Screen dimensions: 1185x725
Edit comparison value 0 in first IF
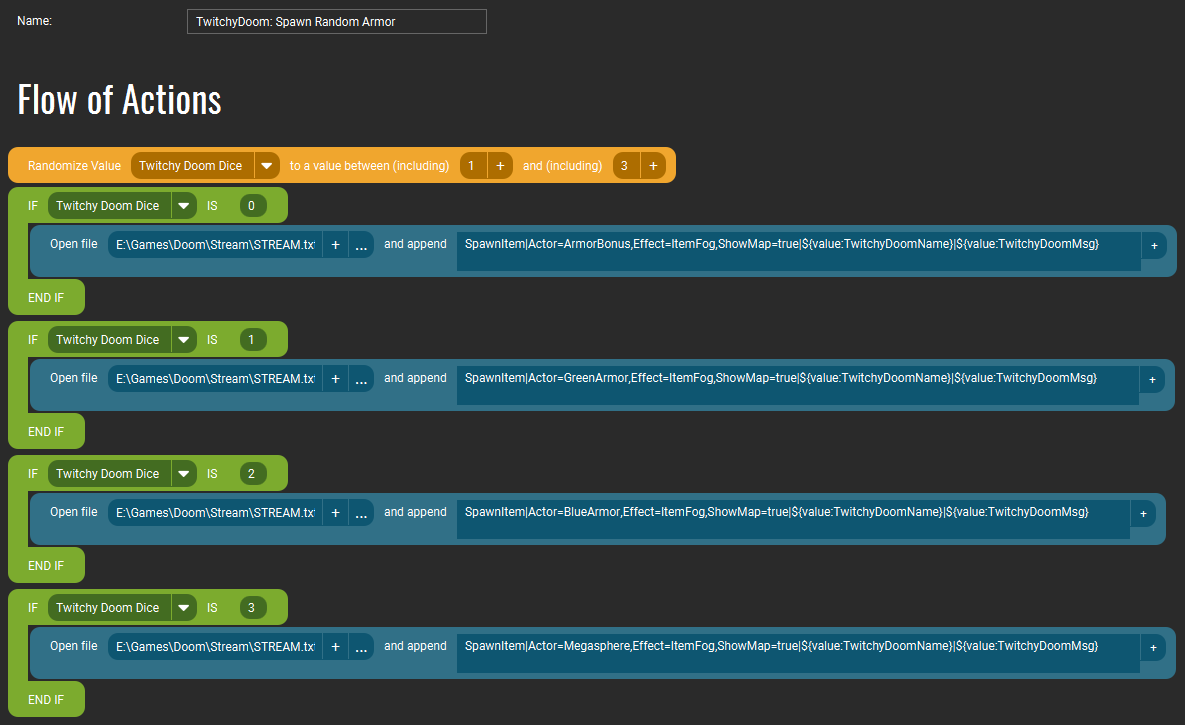(252, 206)
